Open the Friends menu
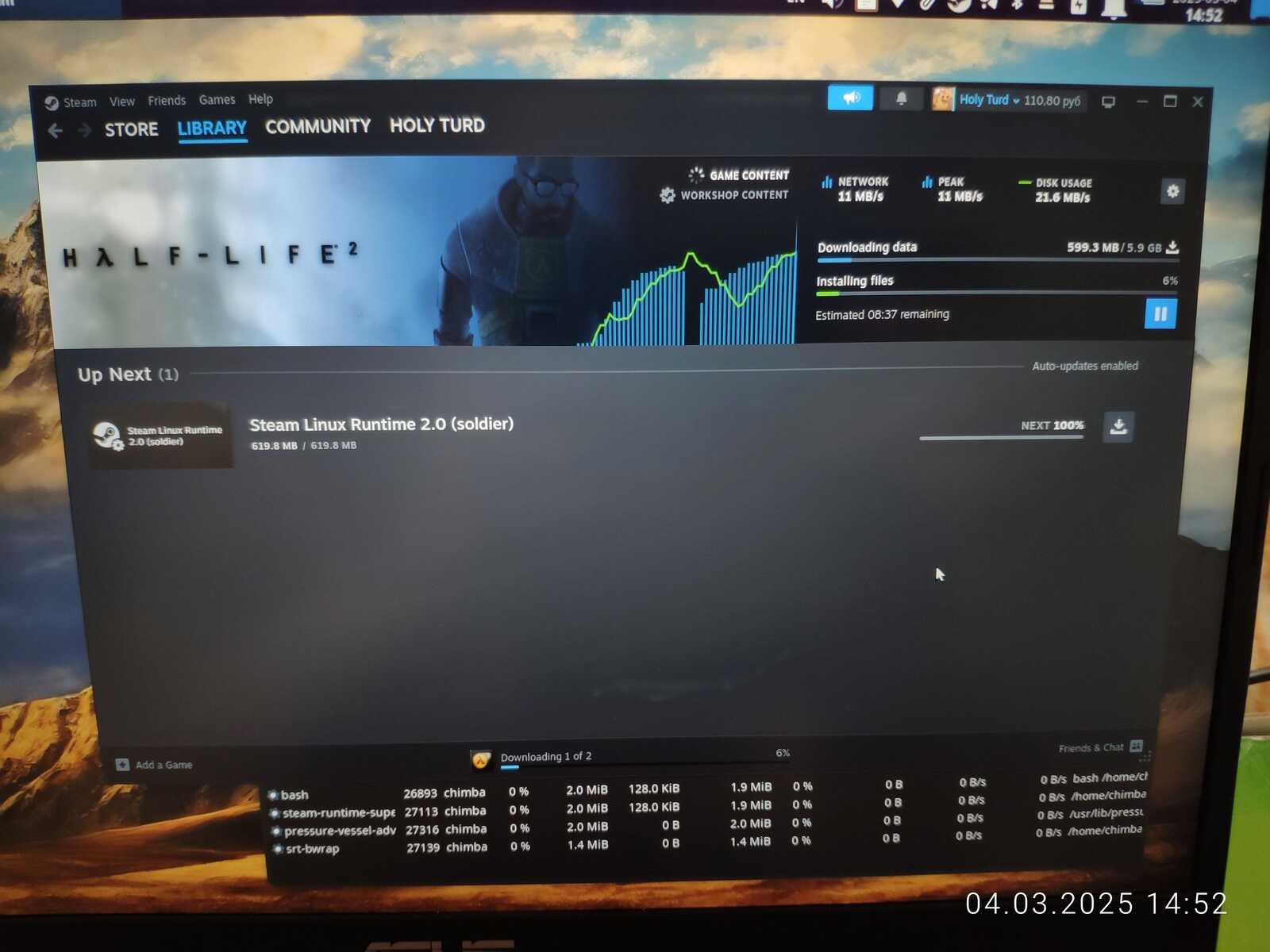Screen dimensions: 1270x952 coord(167,101)
